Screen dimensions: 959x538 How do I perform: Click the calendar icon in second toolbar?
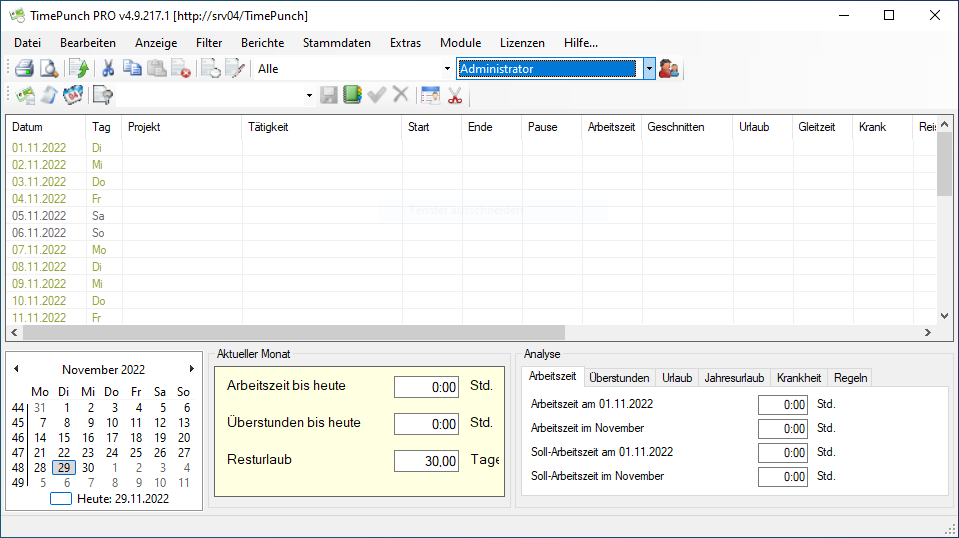point(430,95)
